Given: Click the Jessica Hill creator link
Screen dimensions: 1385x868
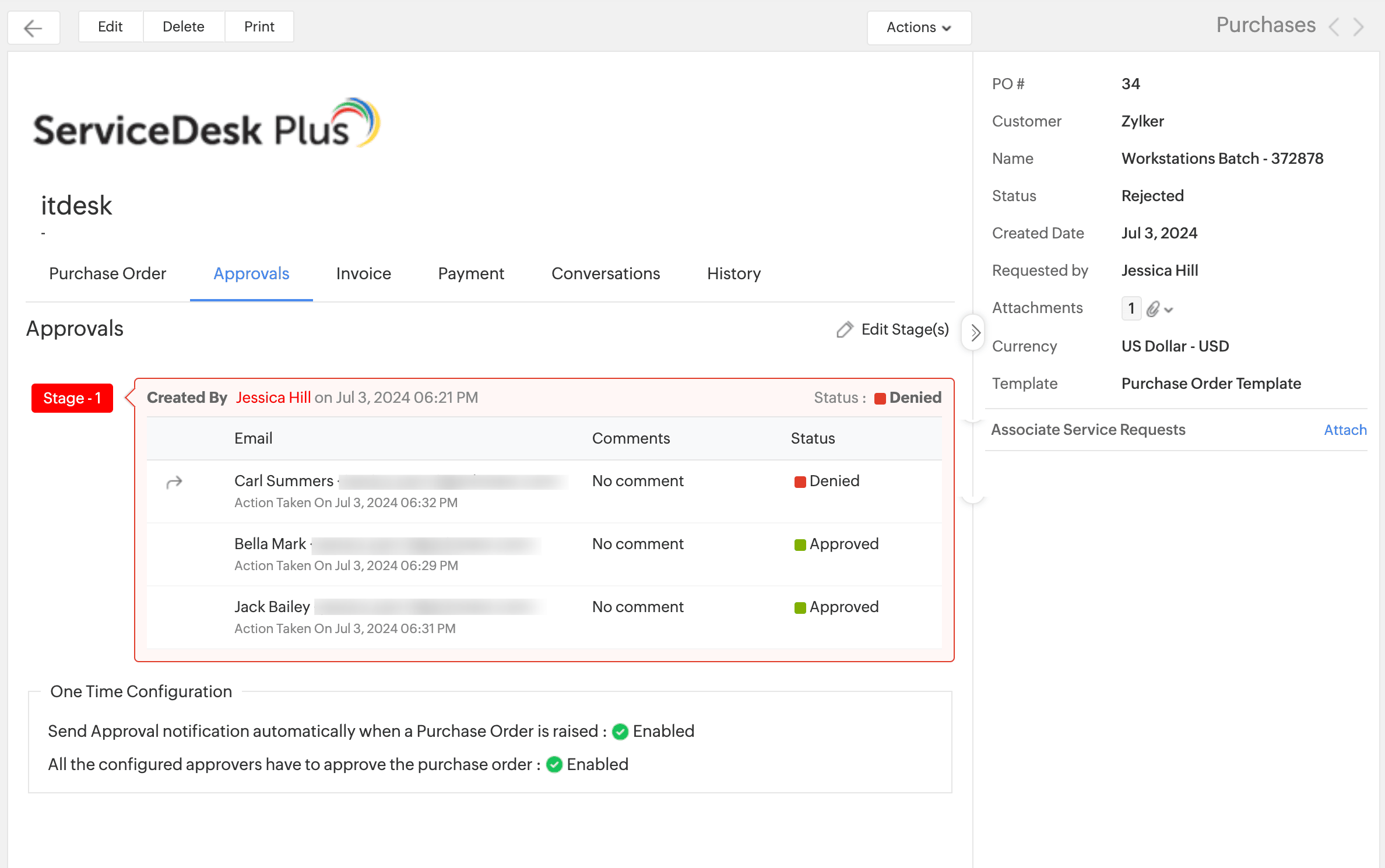Looking at the screenshot, I should (273, 398).
